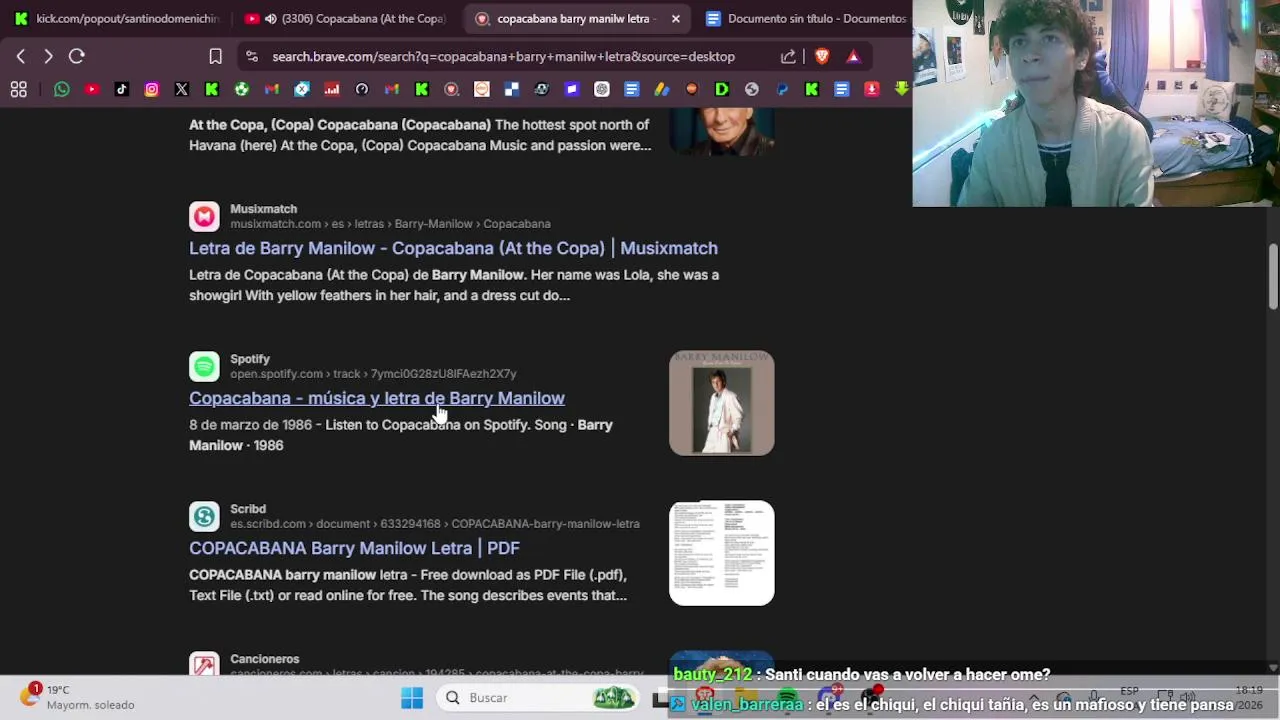Click the Cancioneros favicon in results

tap(204, 664)
